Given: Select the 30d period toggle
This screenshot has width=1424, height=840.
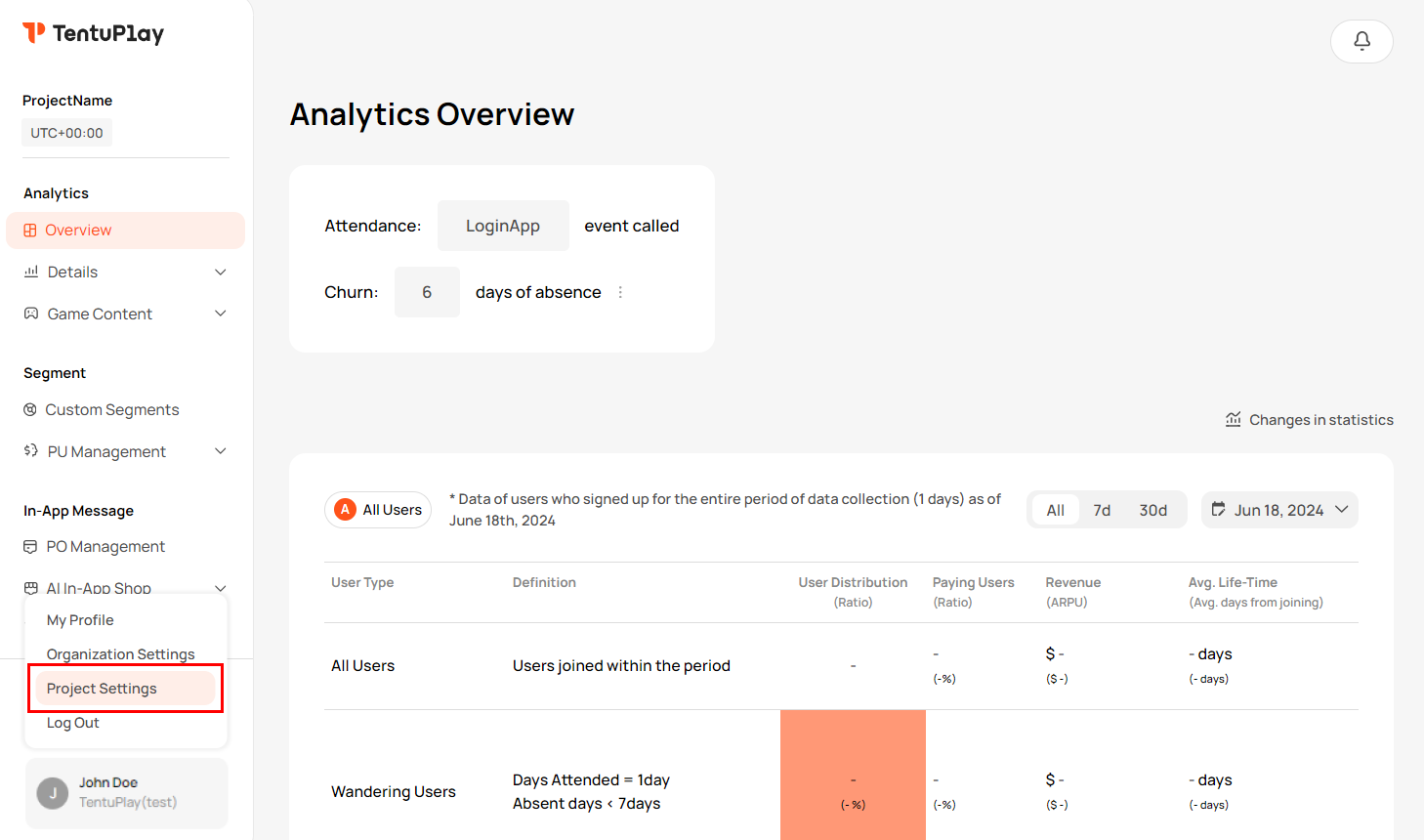Looking at the screenshot, I should pyautogui.click(x=1152, y=510).
